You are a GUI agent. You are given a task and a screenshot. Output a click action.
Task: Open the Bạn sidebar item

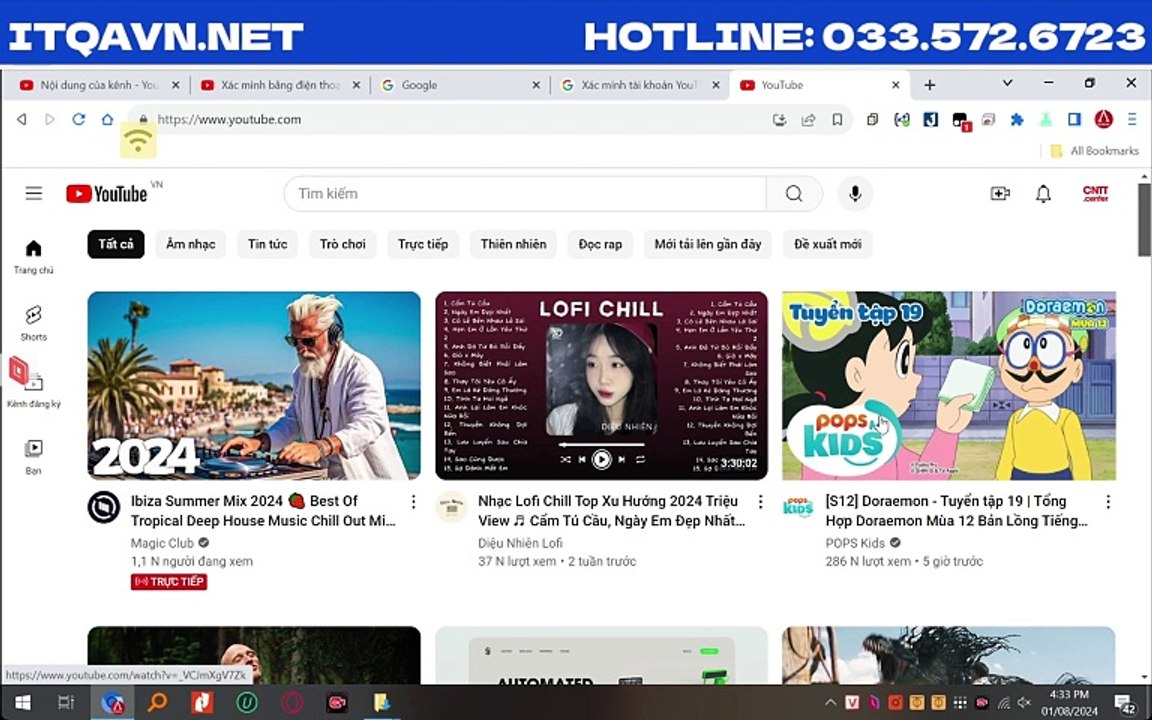coord(34,457)
